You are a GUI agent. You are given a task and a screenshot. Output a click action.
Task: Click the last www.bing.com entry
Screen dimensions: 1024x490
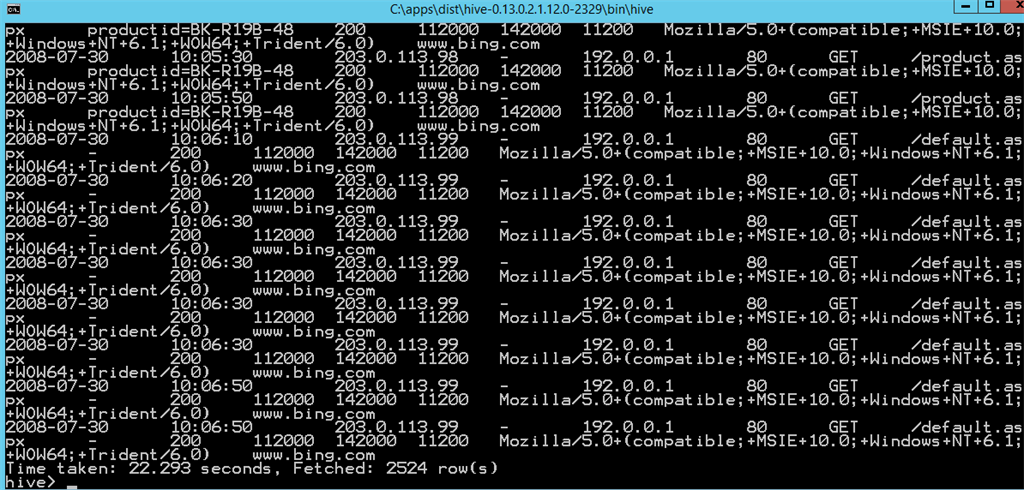pyautogui.click(x=313, y=455)
